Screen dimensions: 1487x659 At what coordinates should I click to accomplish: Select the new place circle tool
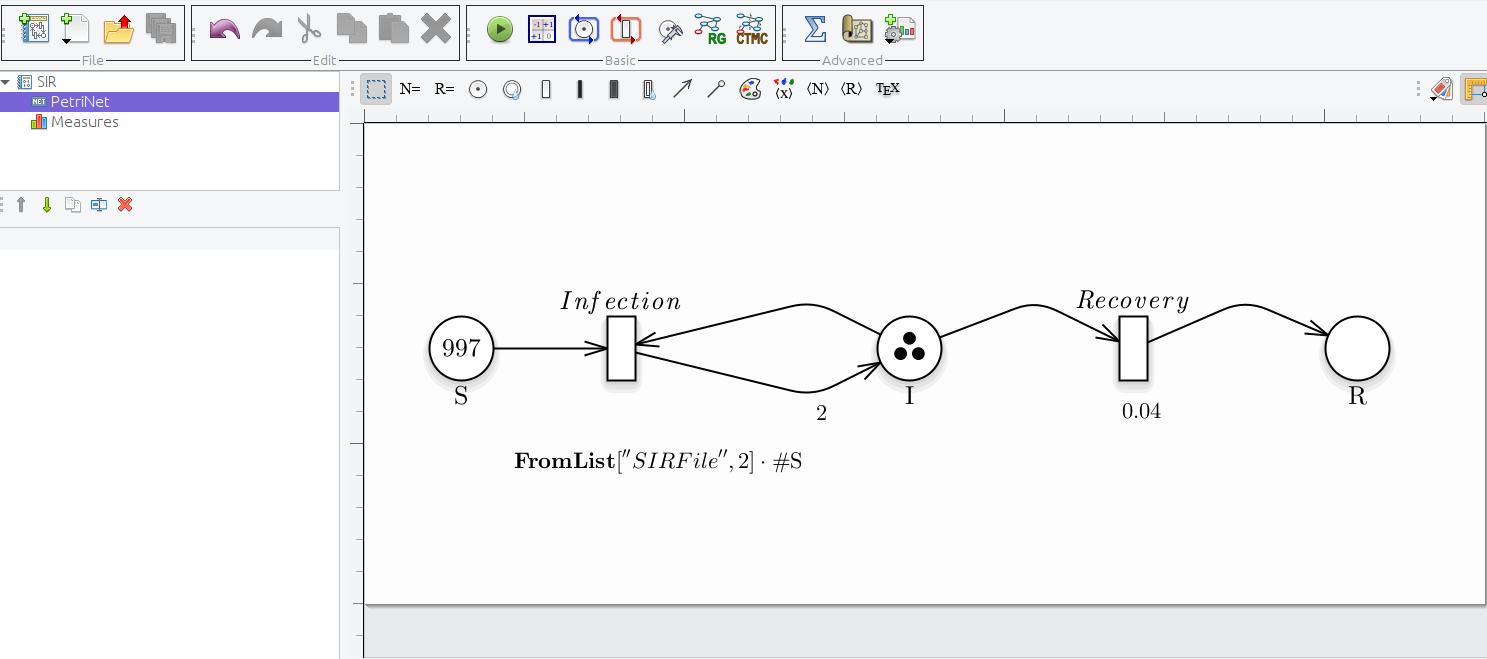(x=478, y=89)
